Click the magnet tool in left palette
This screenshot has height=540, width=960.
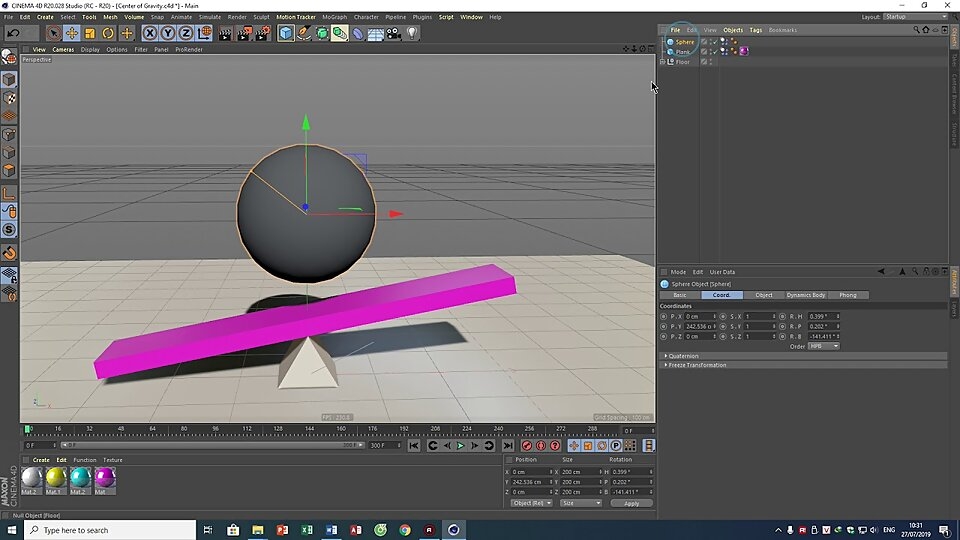9,253
